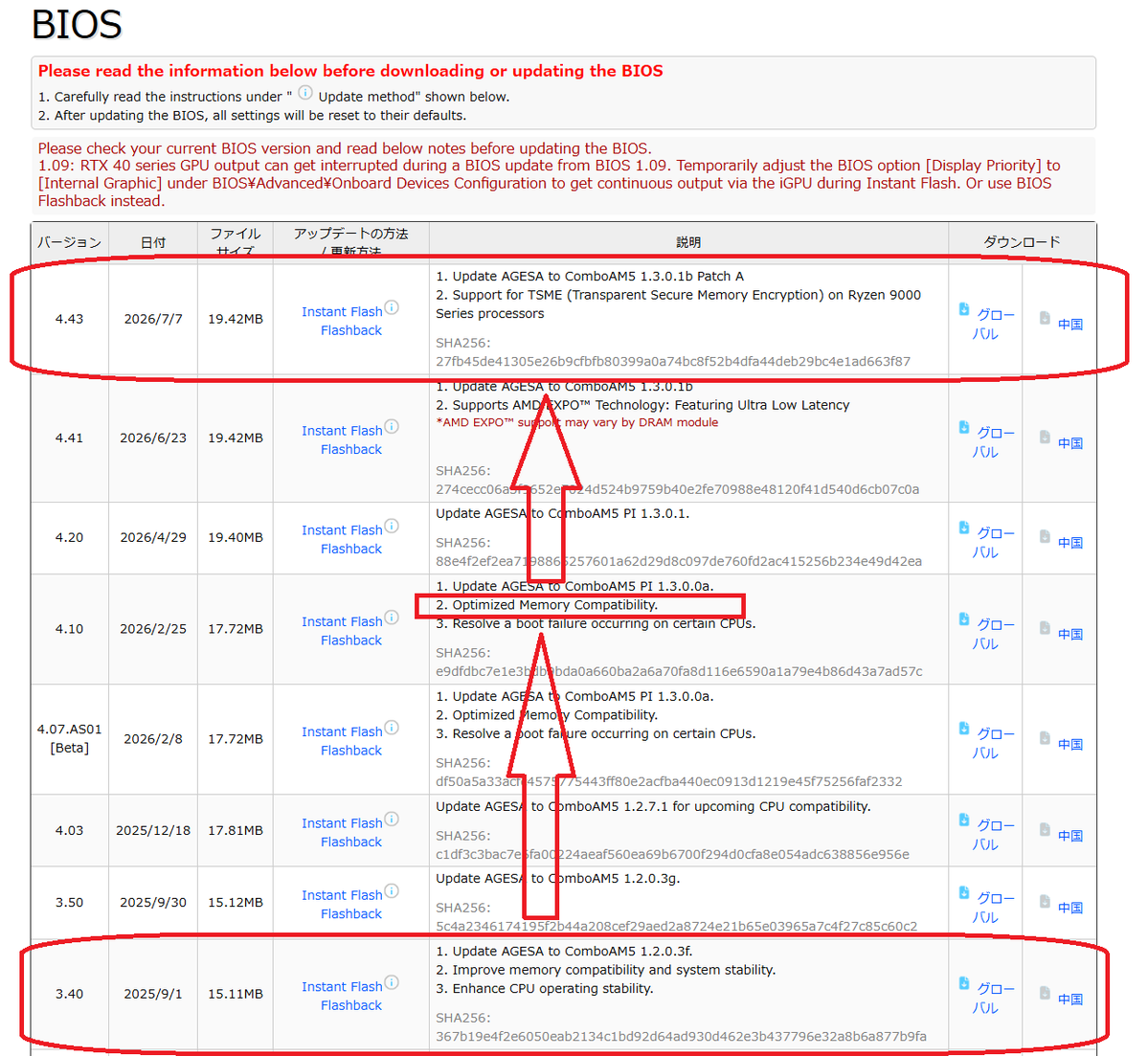Screen dimensions: 1148x1056
Task: Click the China download file icon for BIOS 4.20
Action: [1045, 537]
